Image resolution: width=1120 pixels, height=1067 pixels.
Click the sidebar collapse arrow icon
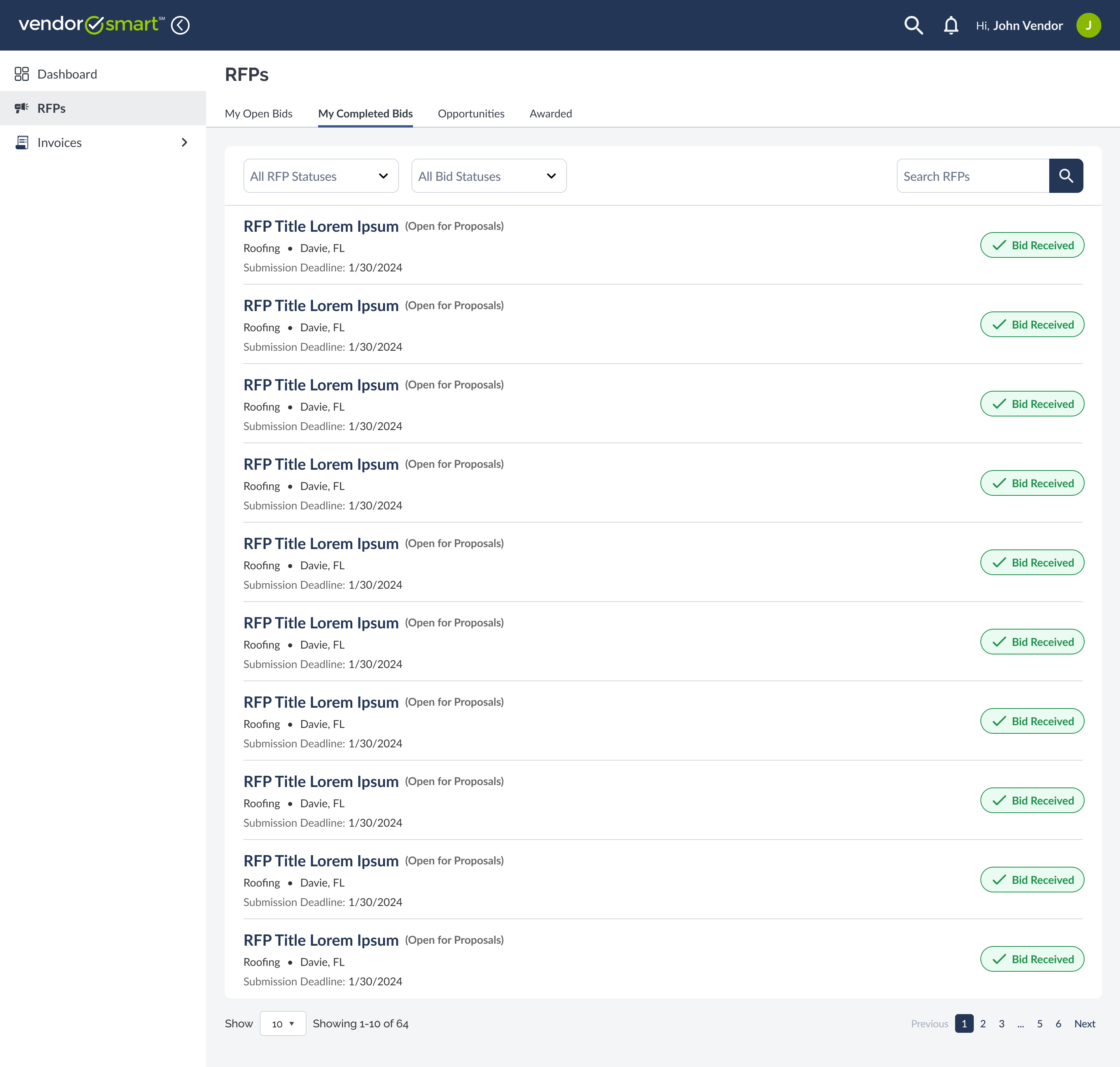[x=180, y=25]
